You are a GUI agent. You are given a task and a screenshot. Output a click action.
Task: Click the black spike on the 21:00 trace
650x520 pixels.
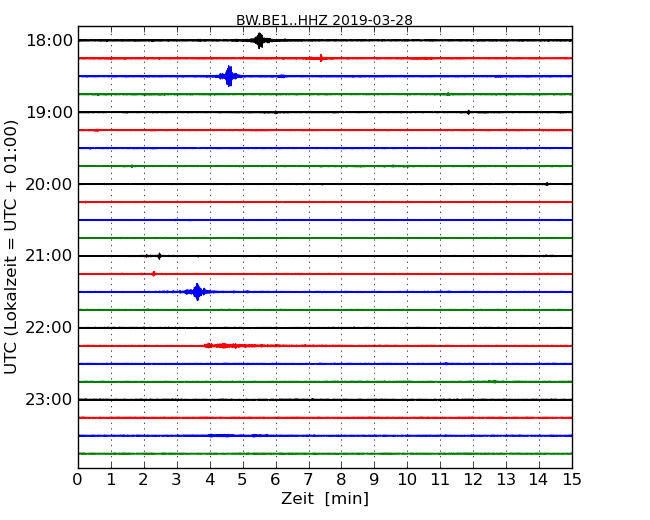click(x=159, y=256)
